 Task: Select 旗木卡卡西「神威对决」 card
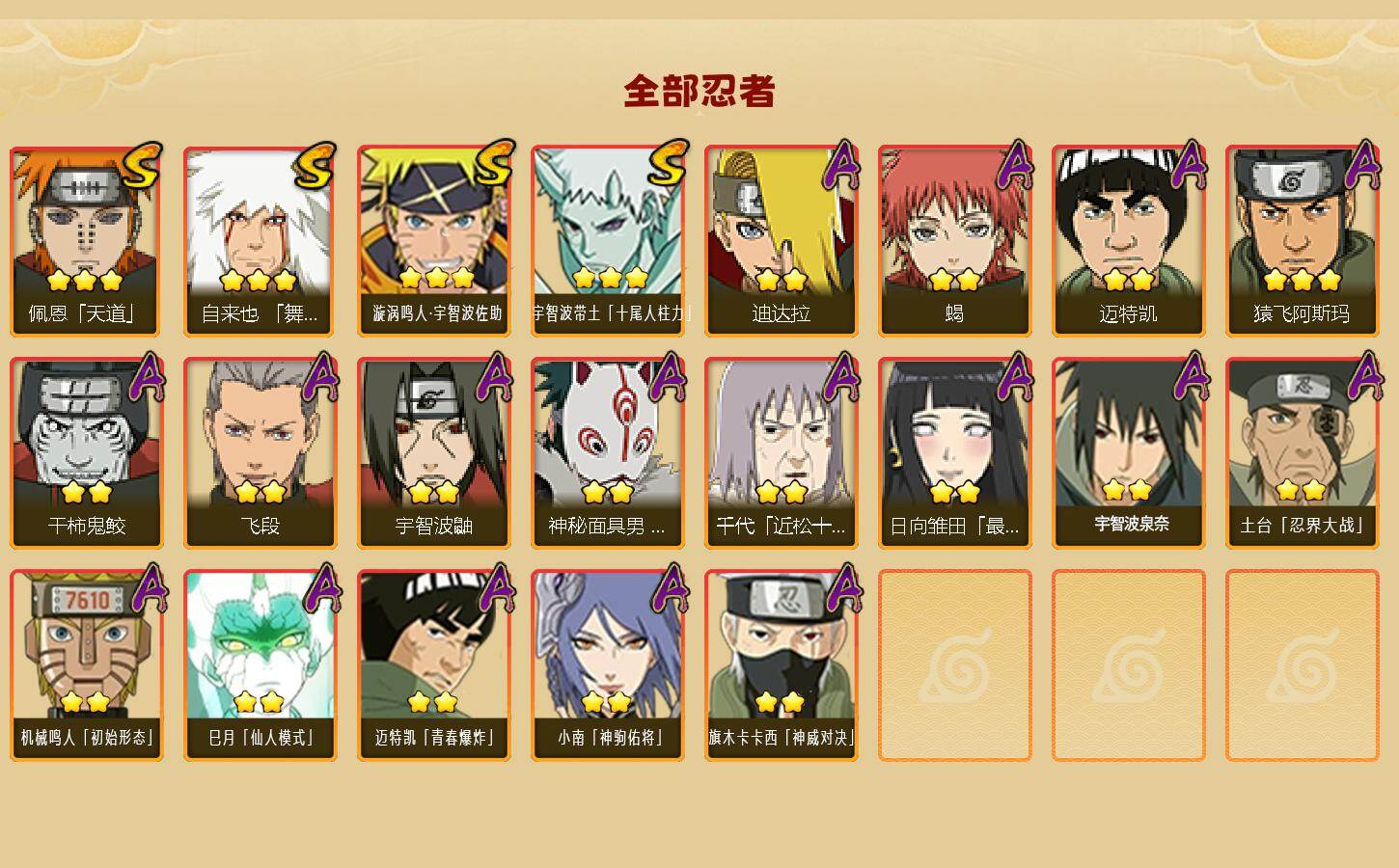pos(781,665)
